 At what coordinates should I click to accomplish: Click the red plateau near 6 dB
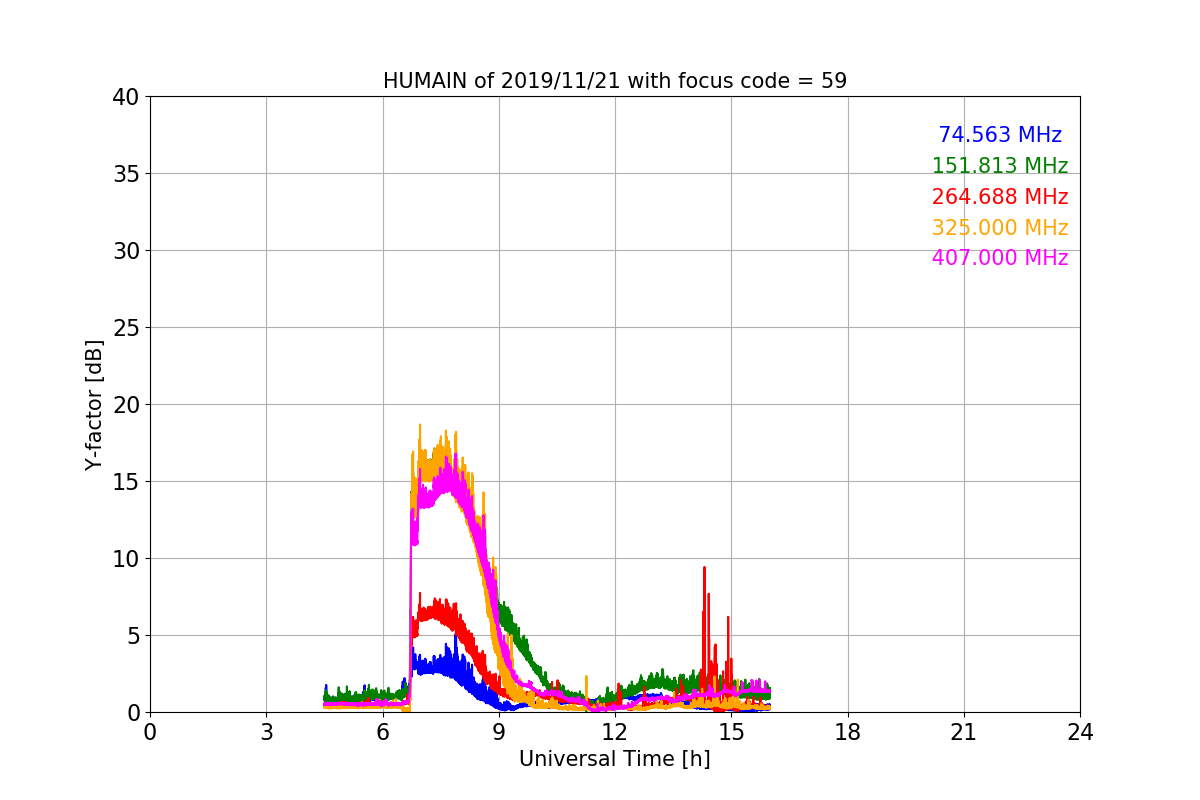pyautogui.click(x=435, y=612)
